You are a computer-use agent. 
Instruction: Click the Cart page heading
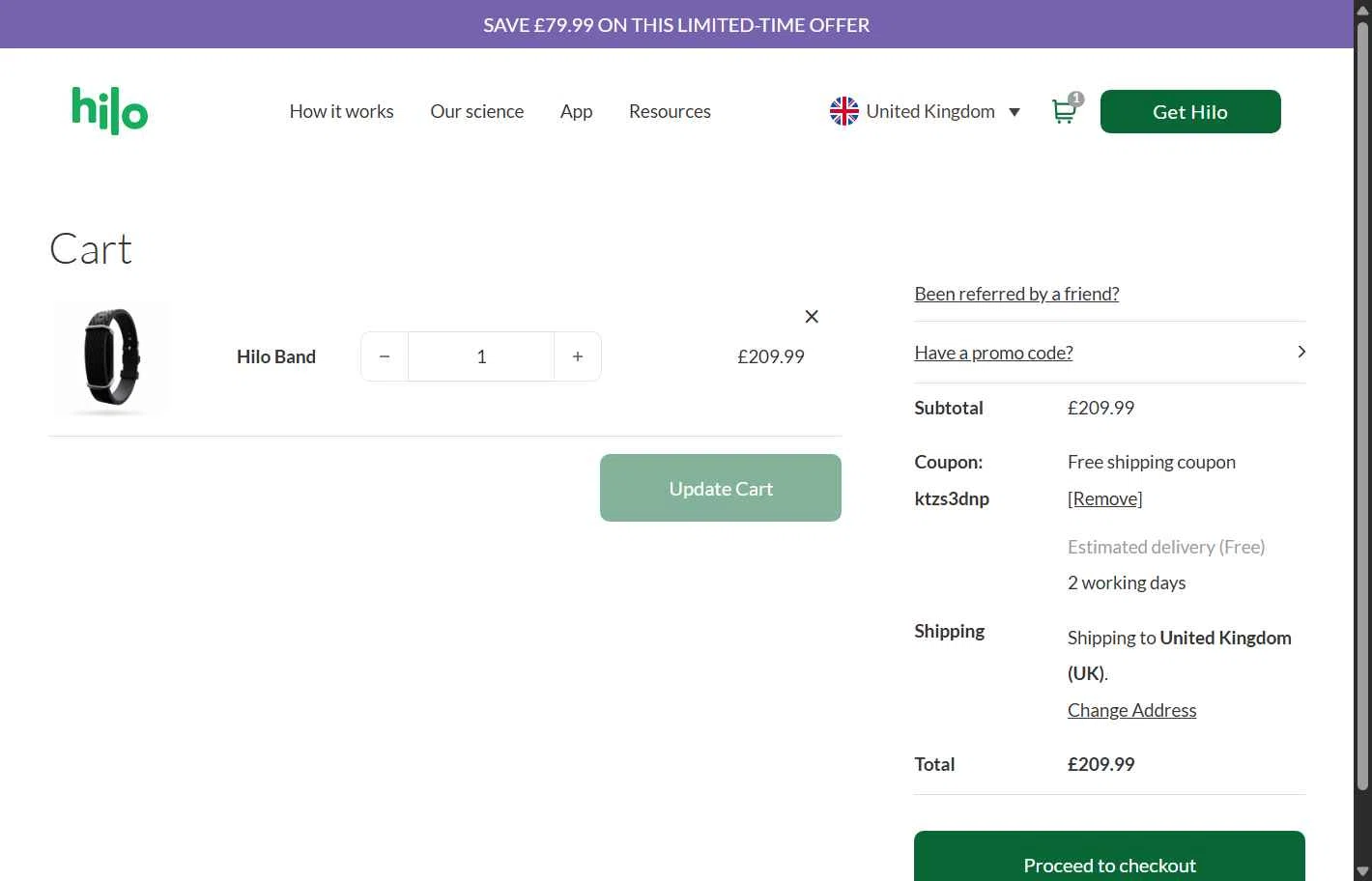pos(91,249)
